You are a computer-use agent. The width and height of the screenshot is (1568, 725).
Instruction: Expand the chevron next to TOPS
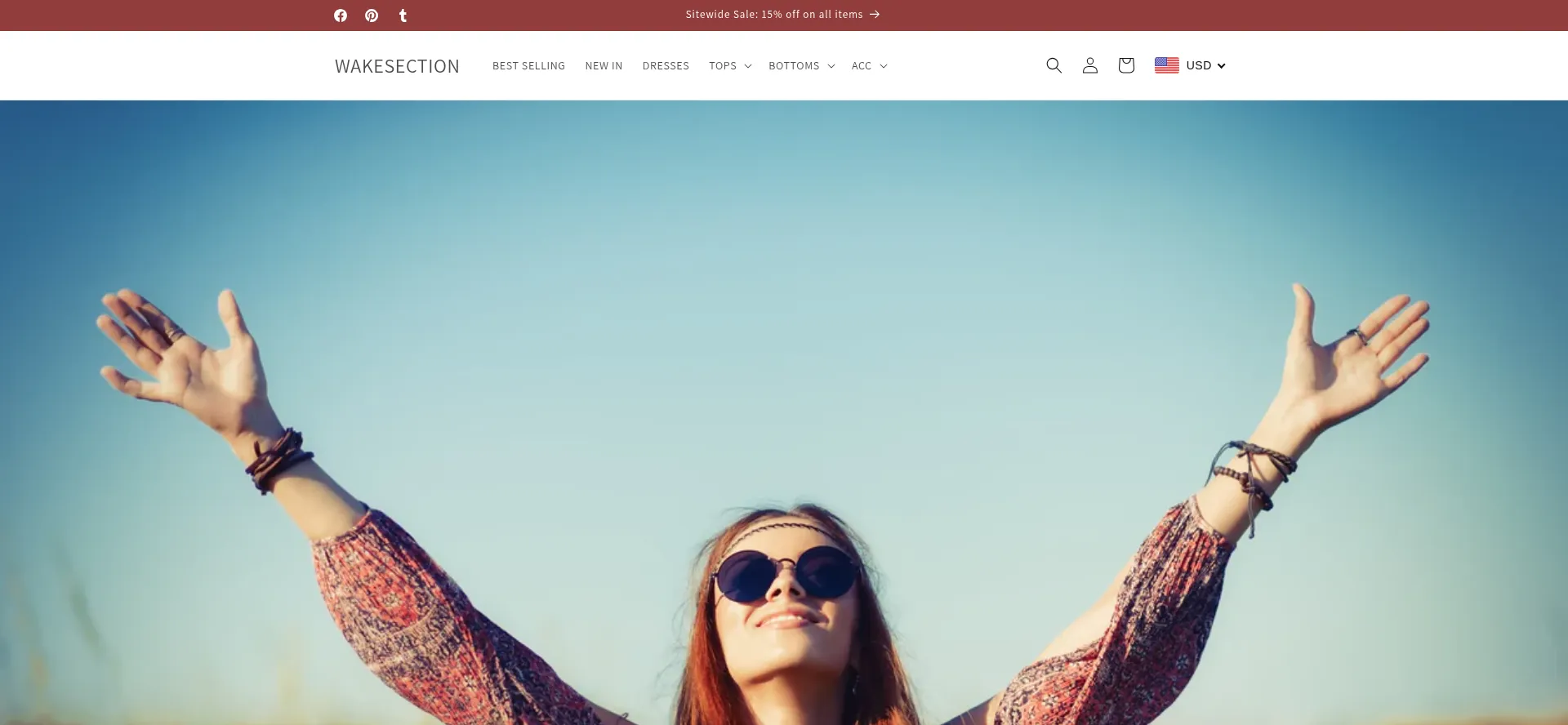[747, 66]
